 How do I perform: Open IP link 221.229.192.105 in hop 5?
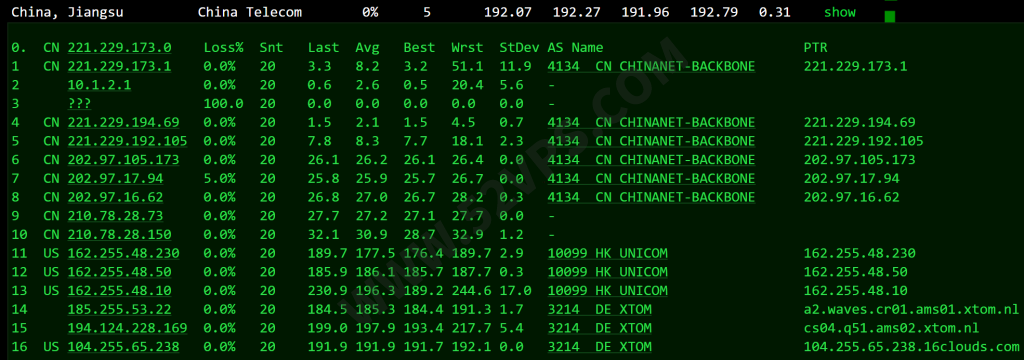pyautogui.click(x=127, y=141)
